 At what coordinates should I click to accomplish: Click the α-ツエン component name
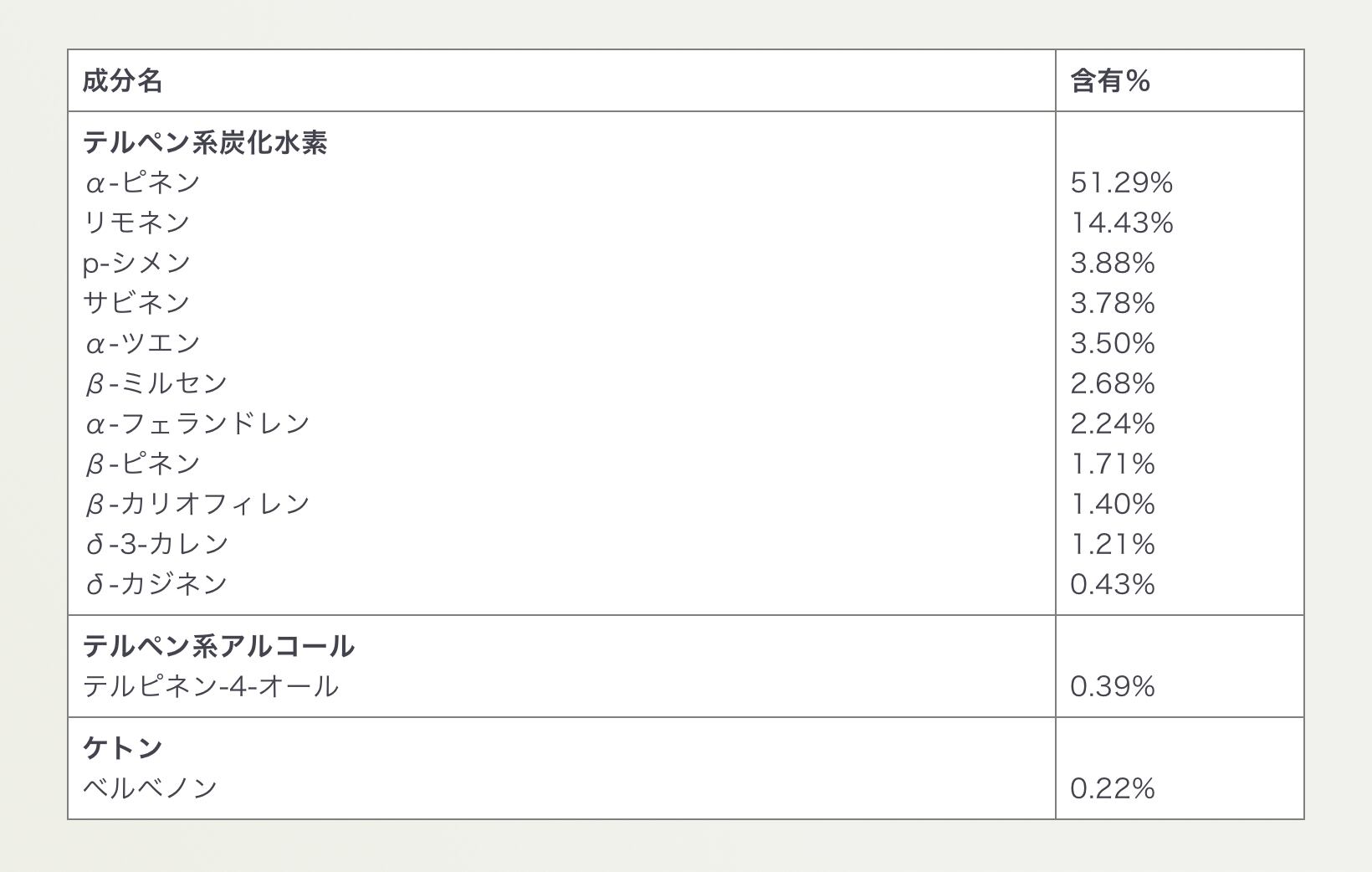[x=142, y=343]
